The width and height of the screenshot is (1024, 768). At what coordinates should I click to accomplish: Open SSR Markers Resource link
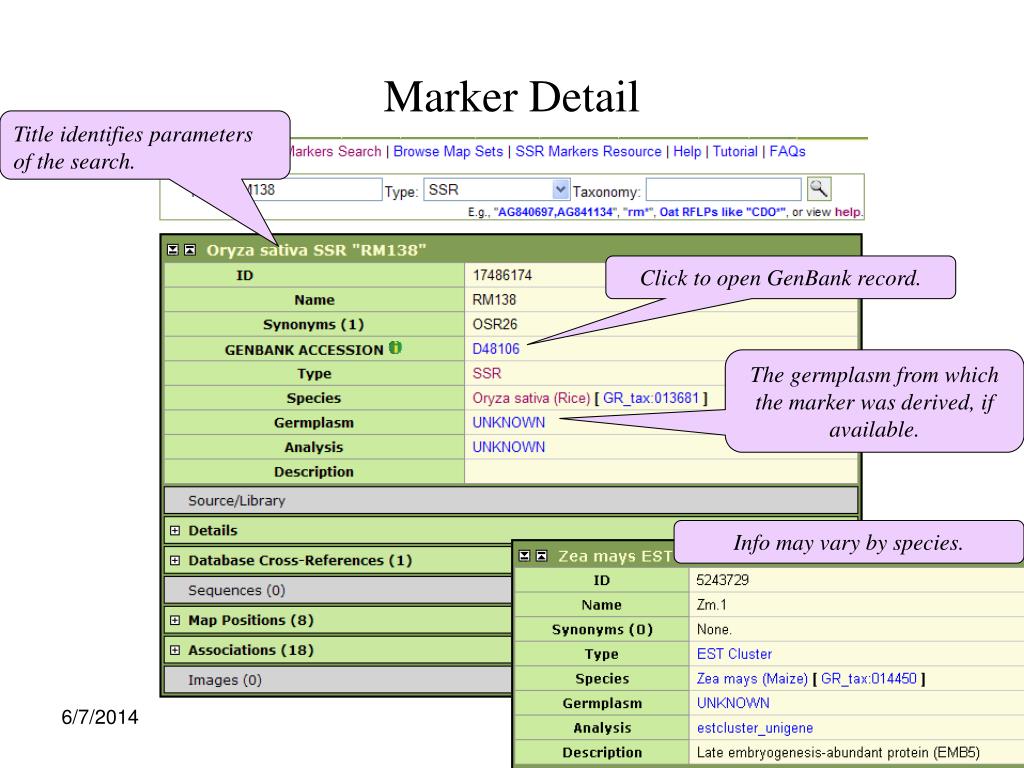coord(588,152)
